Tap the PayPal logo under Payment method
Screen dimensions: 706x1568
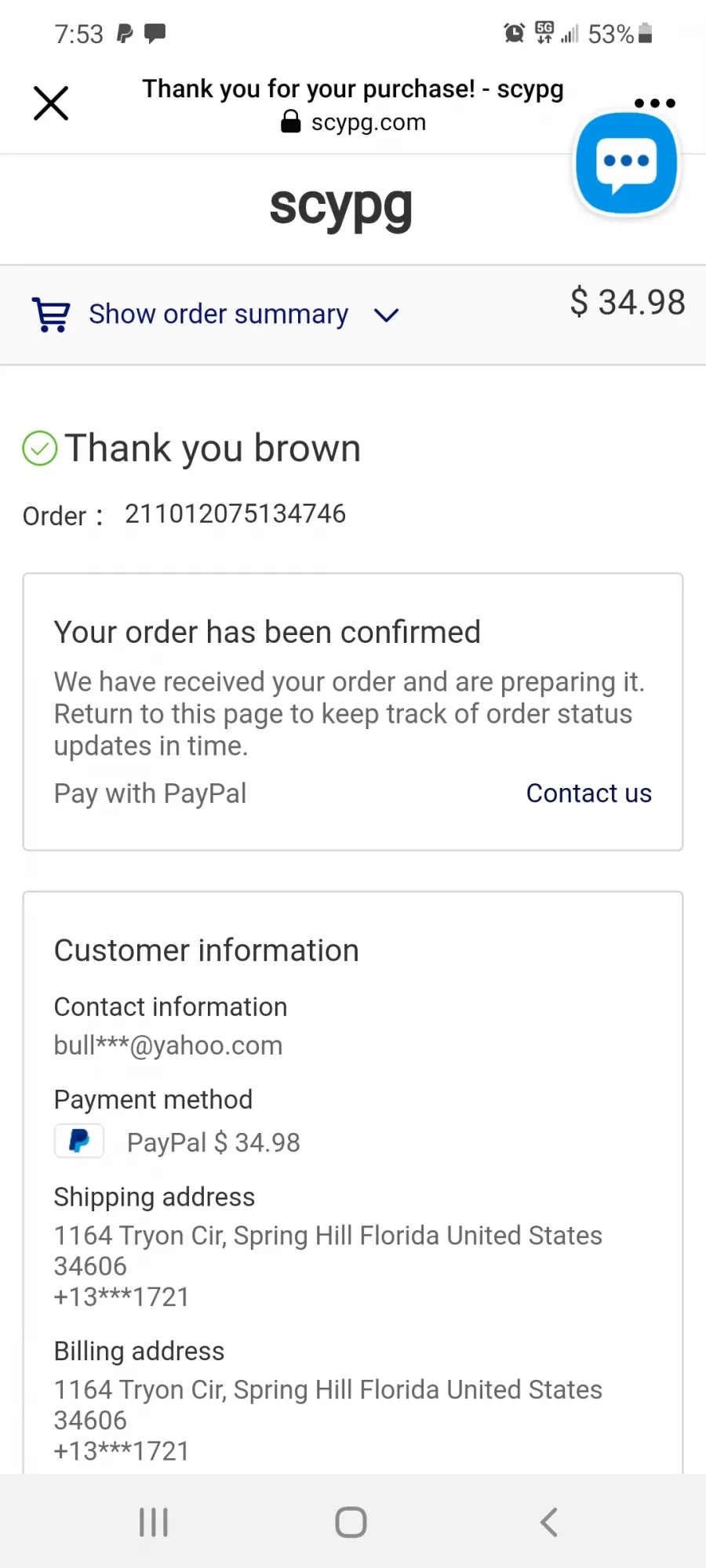point(78,1141)
